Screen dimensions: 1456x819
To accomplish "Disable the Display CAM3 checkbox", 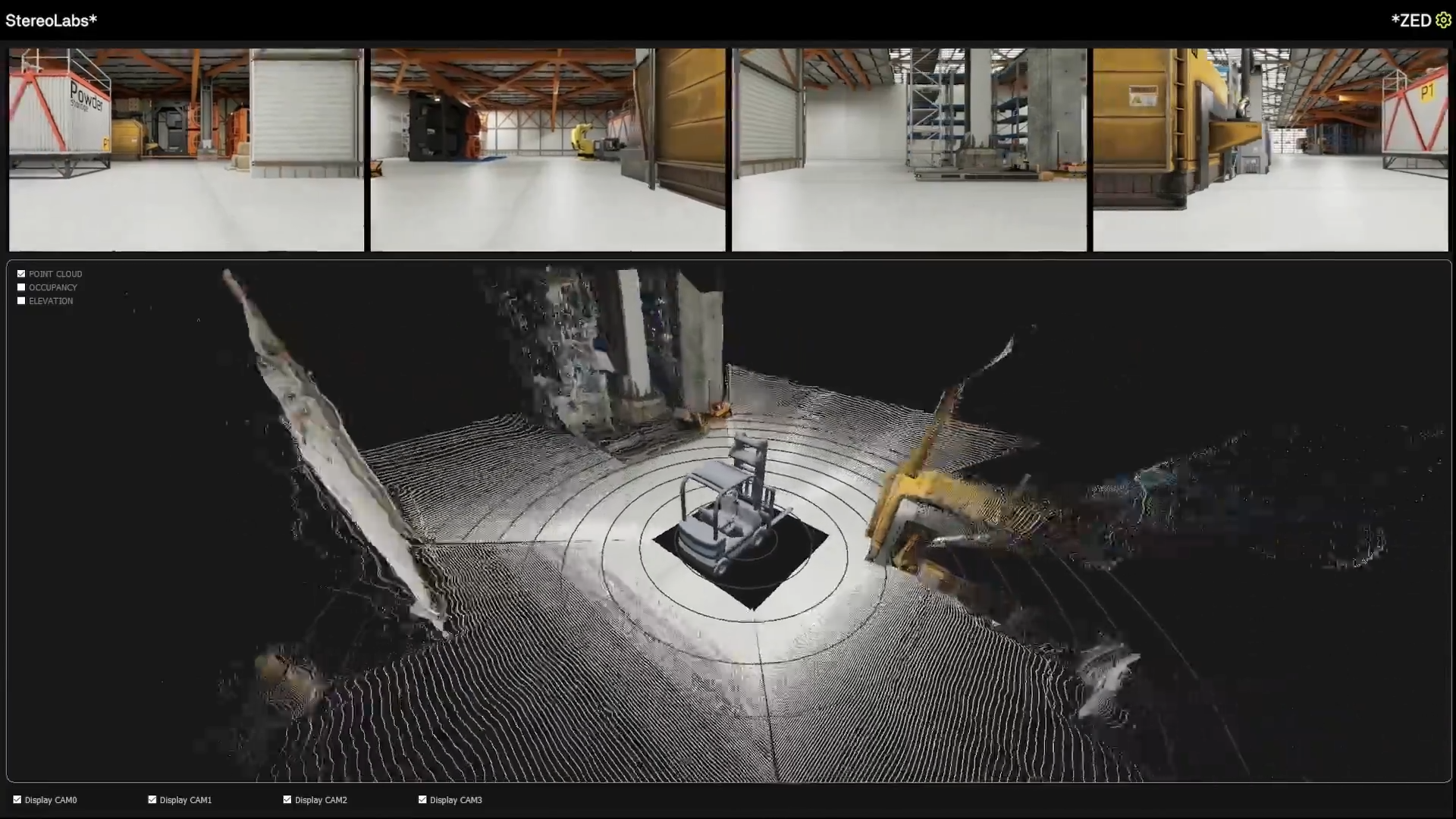I will (x=422, y=799).
